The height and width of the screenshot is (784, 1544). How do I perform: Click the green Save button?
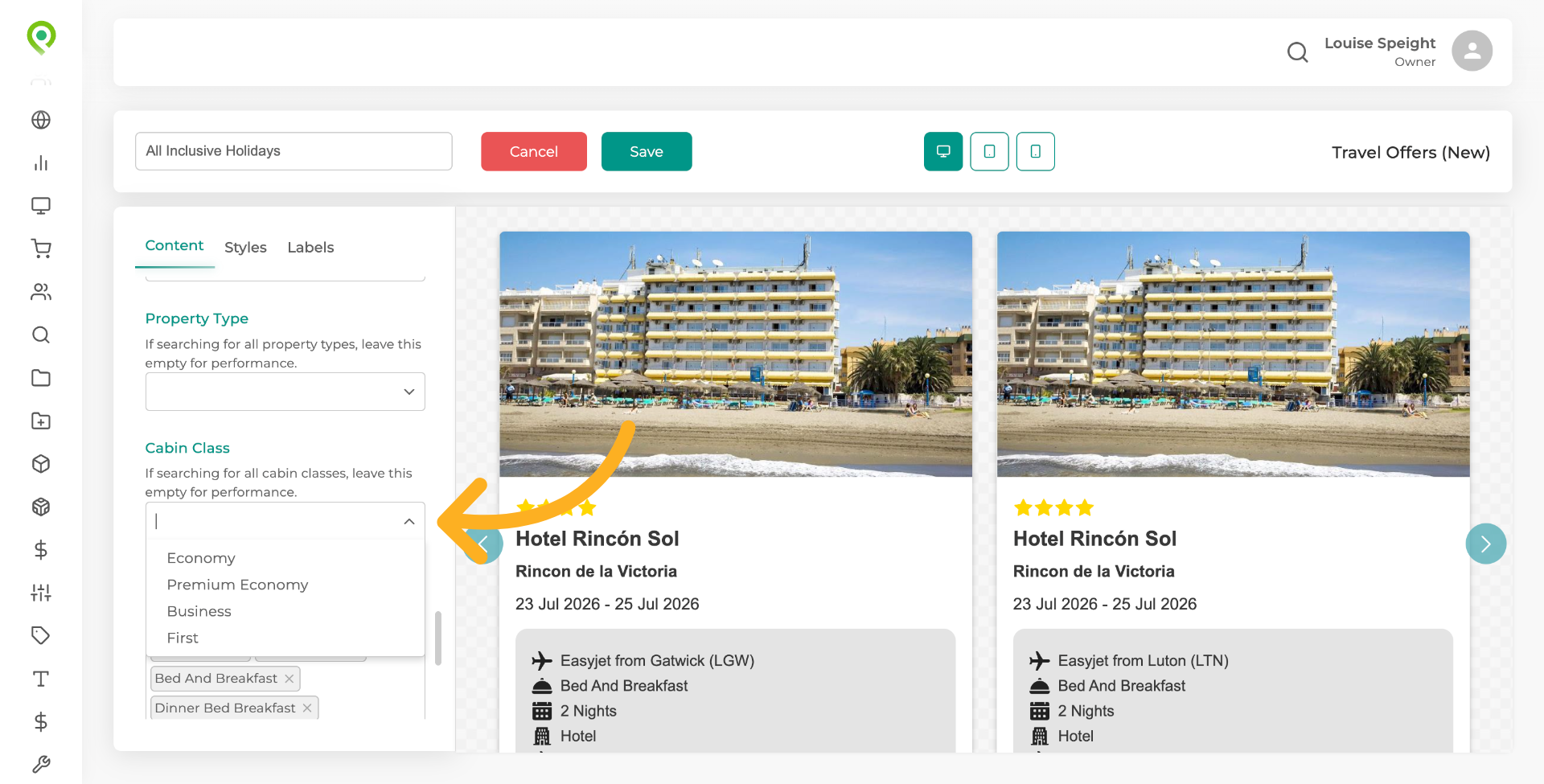point(646,151)
